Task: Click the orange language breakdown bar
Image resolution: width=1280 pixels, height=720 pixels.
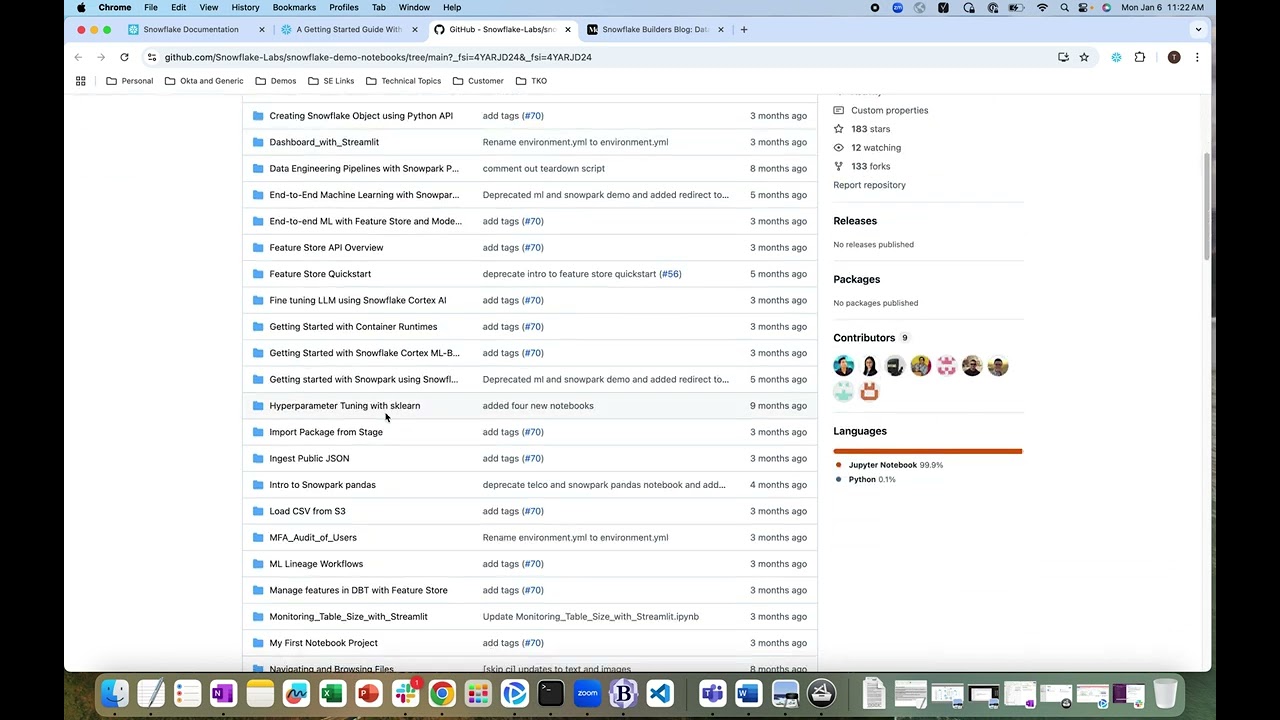Action: [x=928, y=451]
